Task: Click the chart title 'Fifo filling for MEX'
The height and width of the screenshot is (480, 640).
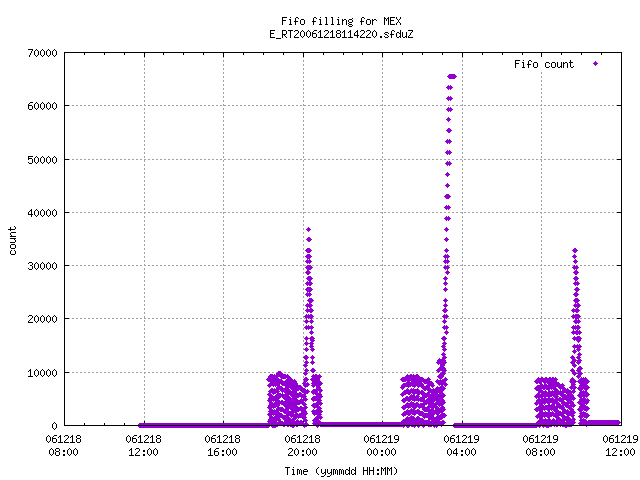Action: [x=341, y=21]
